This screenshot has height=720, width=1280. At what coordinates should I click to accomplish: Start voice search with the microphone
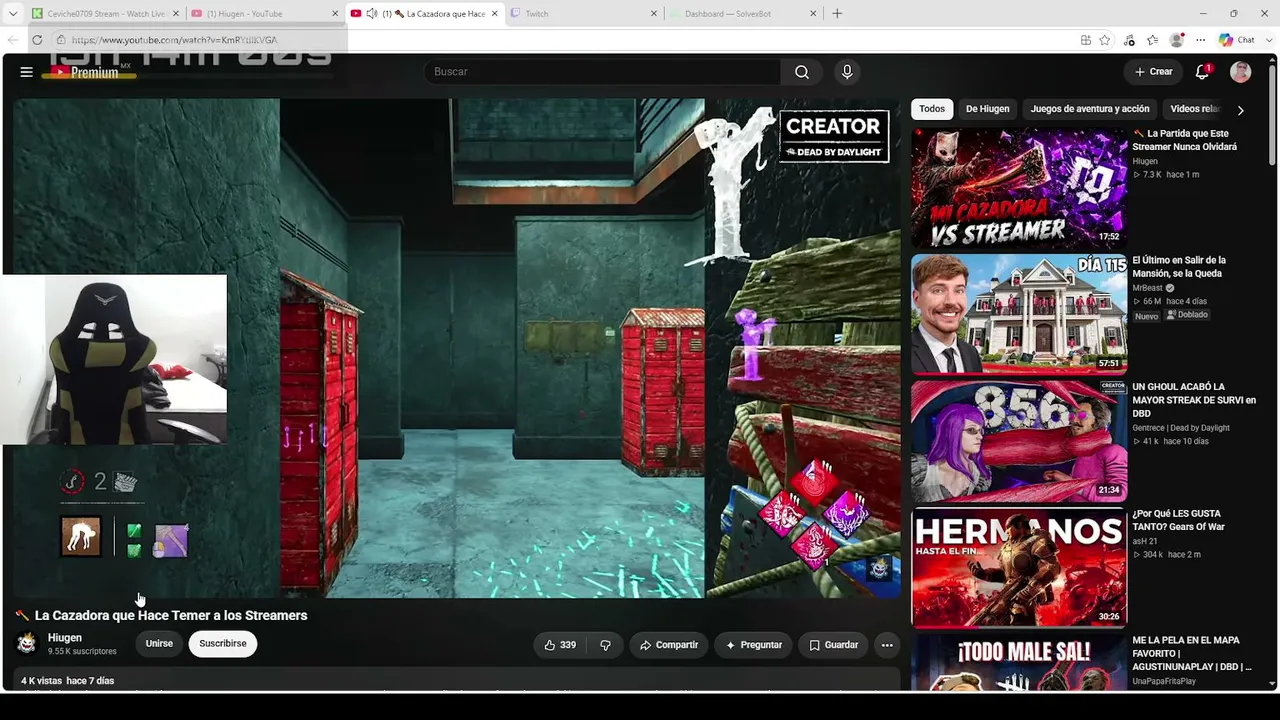pyautogui.click(x=847, y=72)
